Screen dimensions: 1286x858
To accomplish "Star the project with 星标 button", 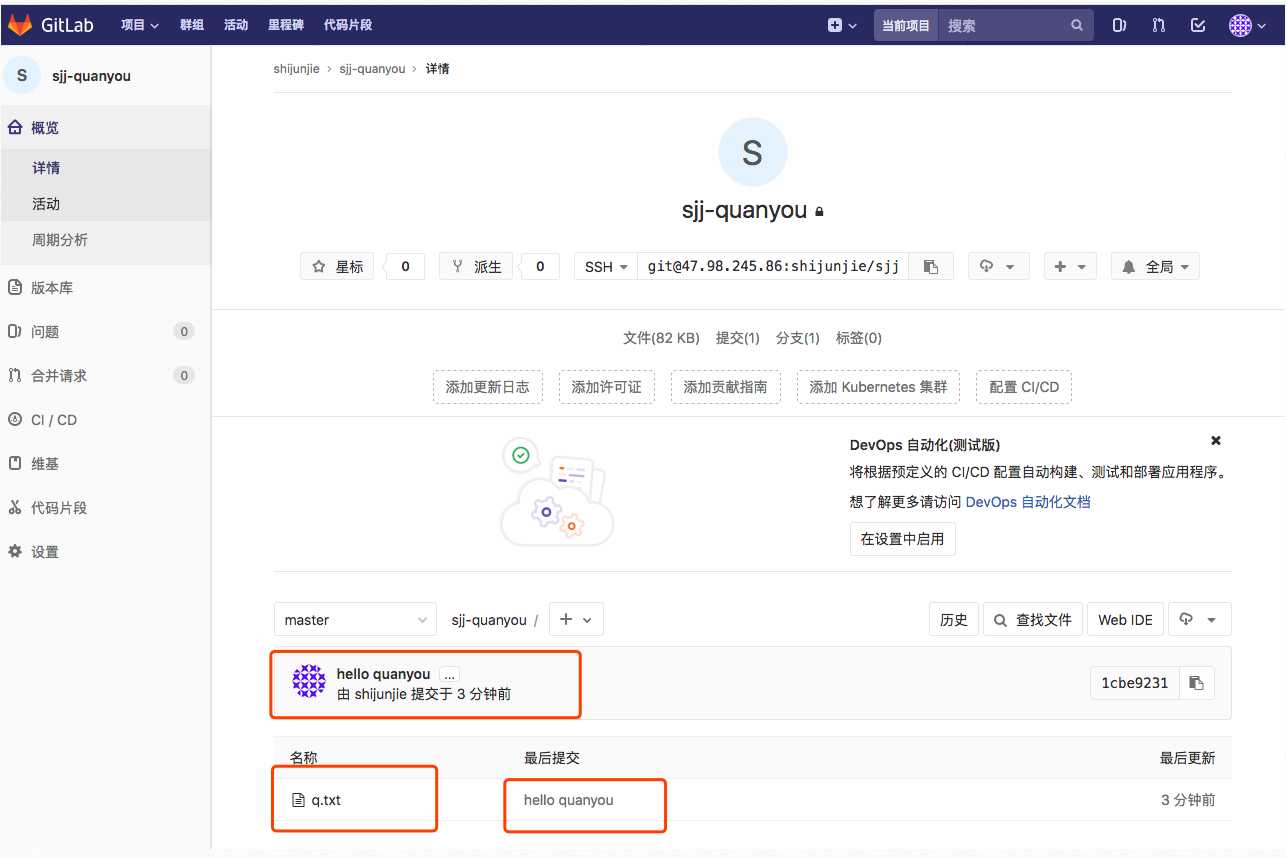I will click(x=337, y=266).
